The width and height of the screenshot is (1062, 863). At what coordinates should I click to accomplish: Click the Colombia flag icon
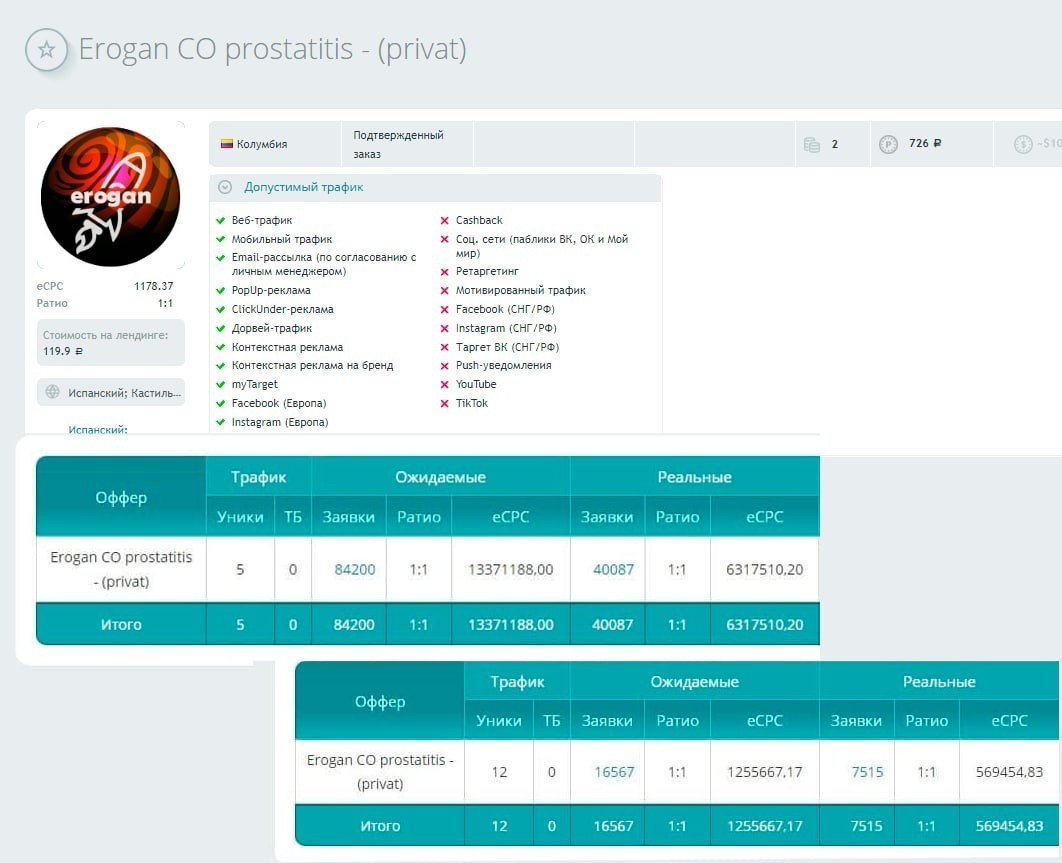pos(227,144)
